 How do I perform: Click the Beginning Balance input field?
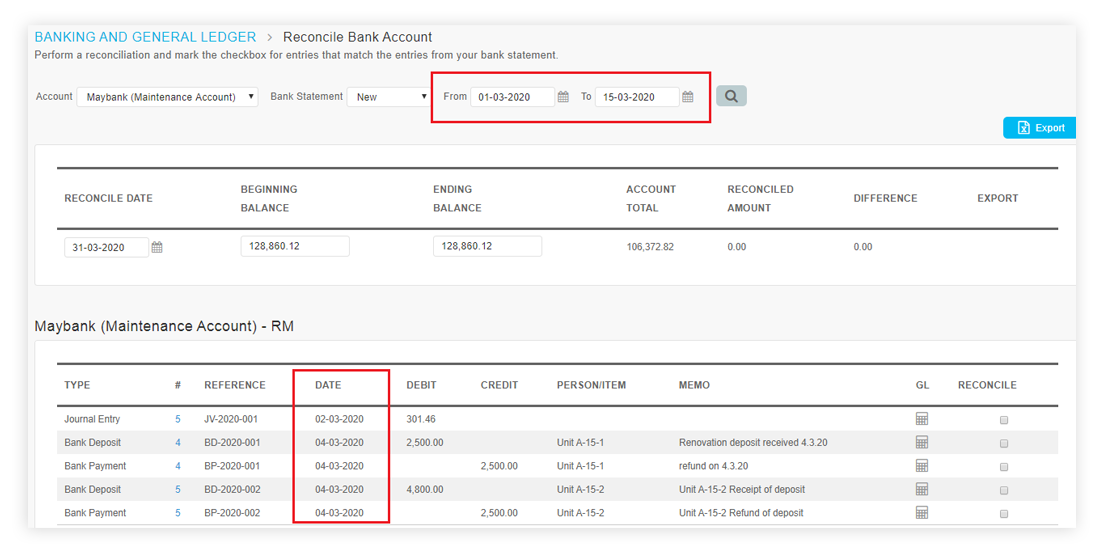coord(295,246)
